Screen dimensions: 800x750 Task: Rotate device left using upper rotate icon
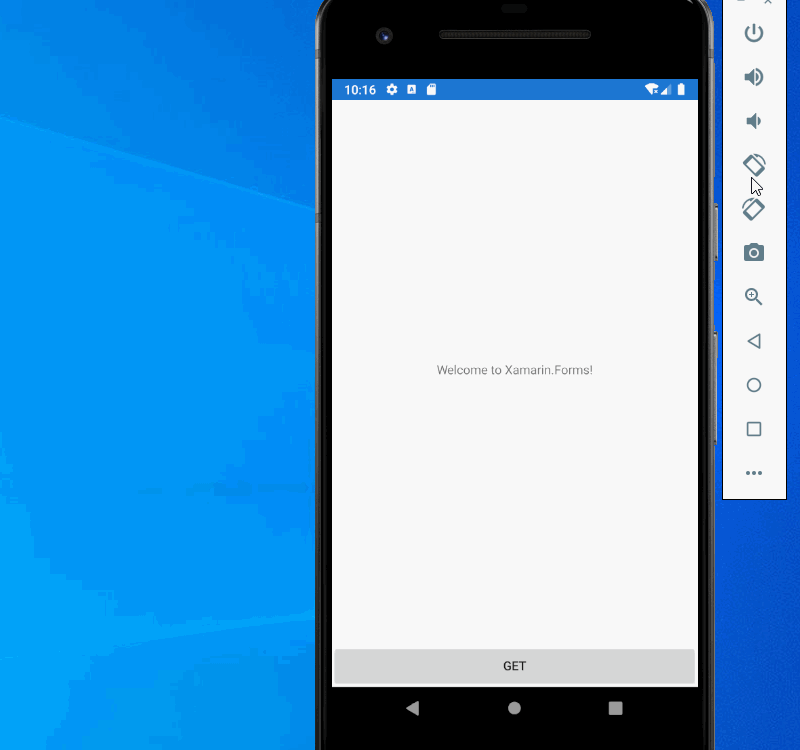[x=754, y=165]
